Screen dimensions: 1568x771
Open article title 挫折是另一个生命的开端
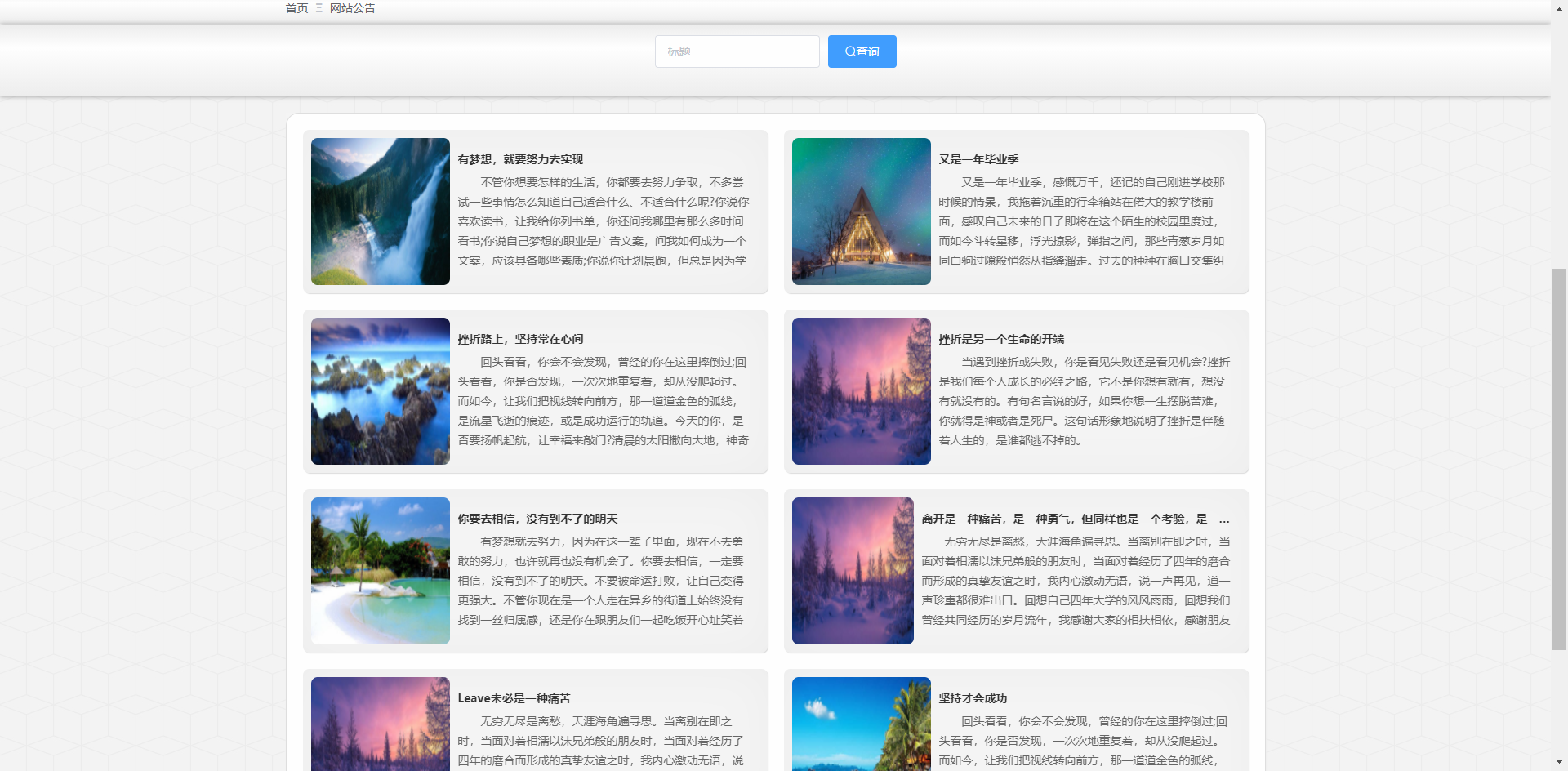click(x=1001, y=339)
